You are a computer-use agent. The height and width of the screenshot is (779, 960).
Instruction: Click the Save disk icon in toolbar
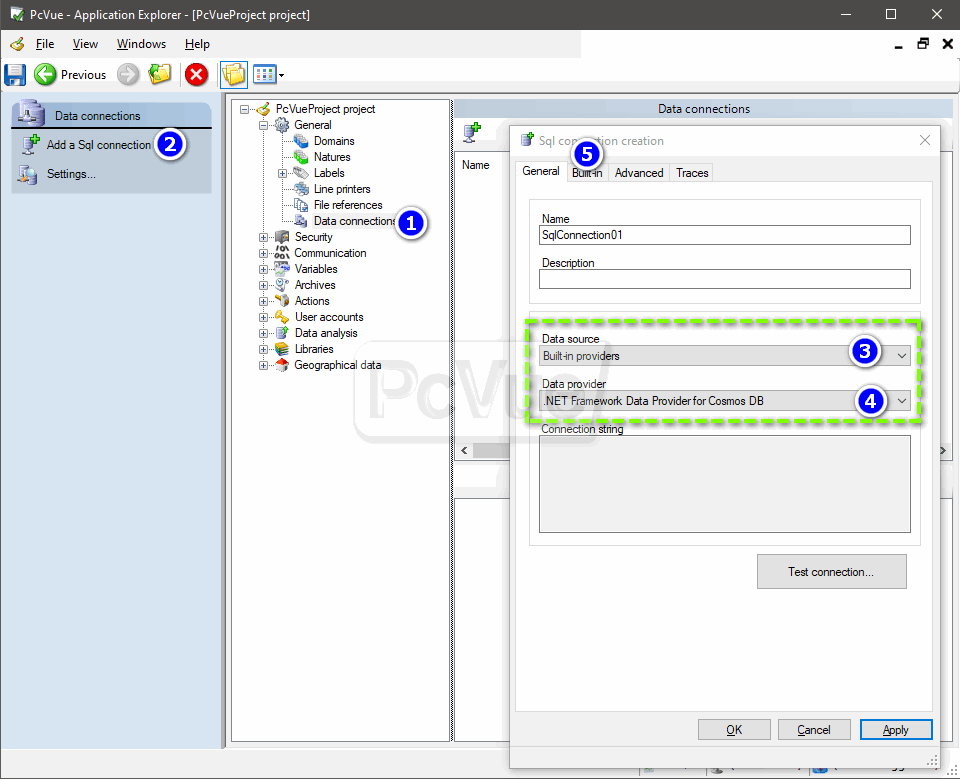(x=15, y=74)
